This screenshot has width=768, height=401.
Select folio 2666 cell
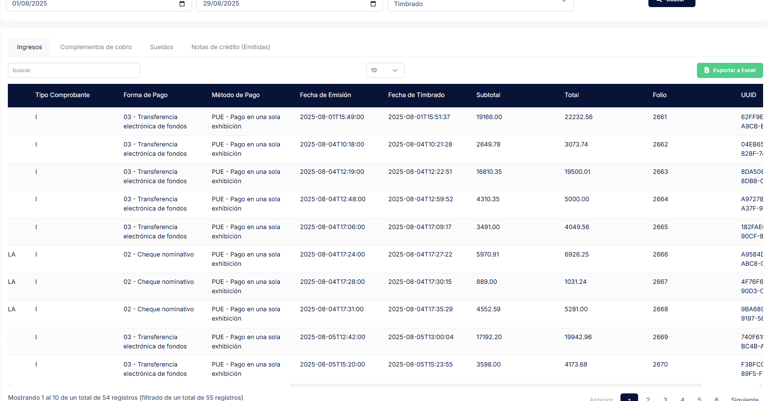point(660,255)
